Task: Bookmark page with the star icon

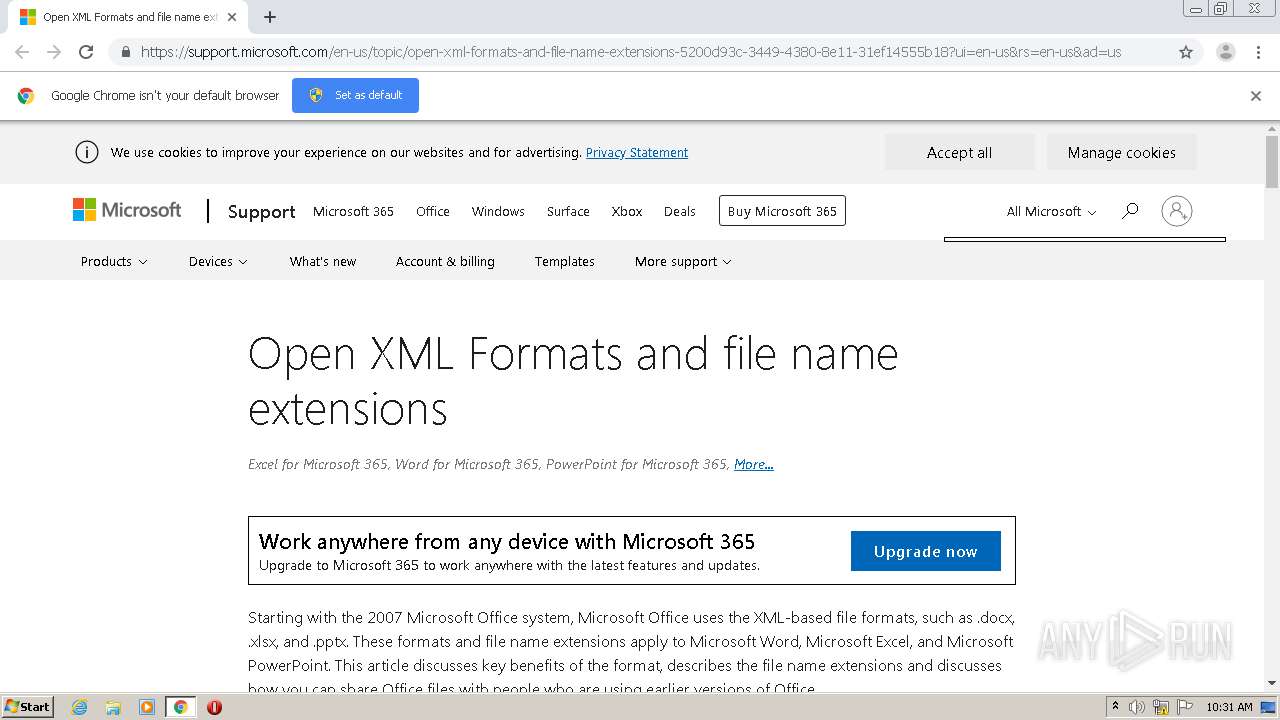Action: tap(1186, 52)
